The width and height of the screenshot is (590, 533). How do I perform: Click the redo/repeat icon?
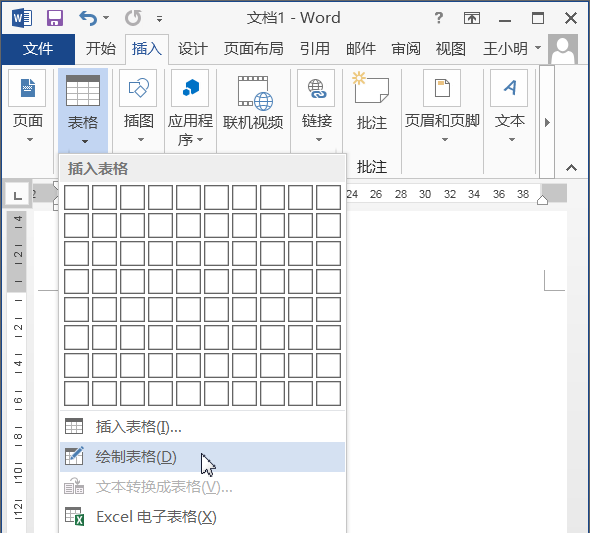[x=133, y=18]
